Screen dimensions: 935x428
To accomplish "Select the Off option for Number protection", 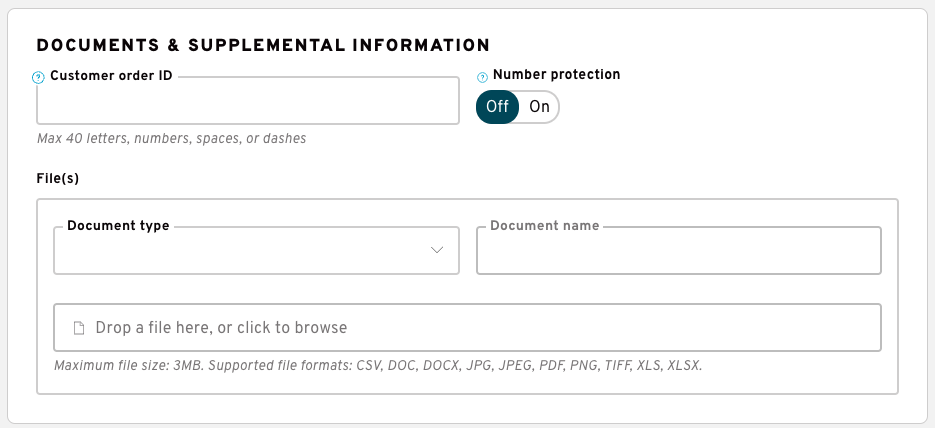I will (x=497, y=107).
